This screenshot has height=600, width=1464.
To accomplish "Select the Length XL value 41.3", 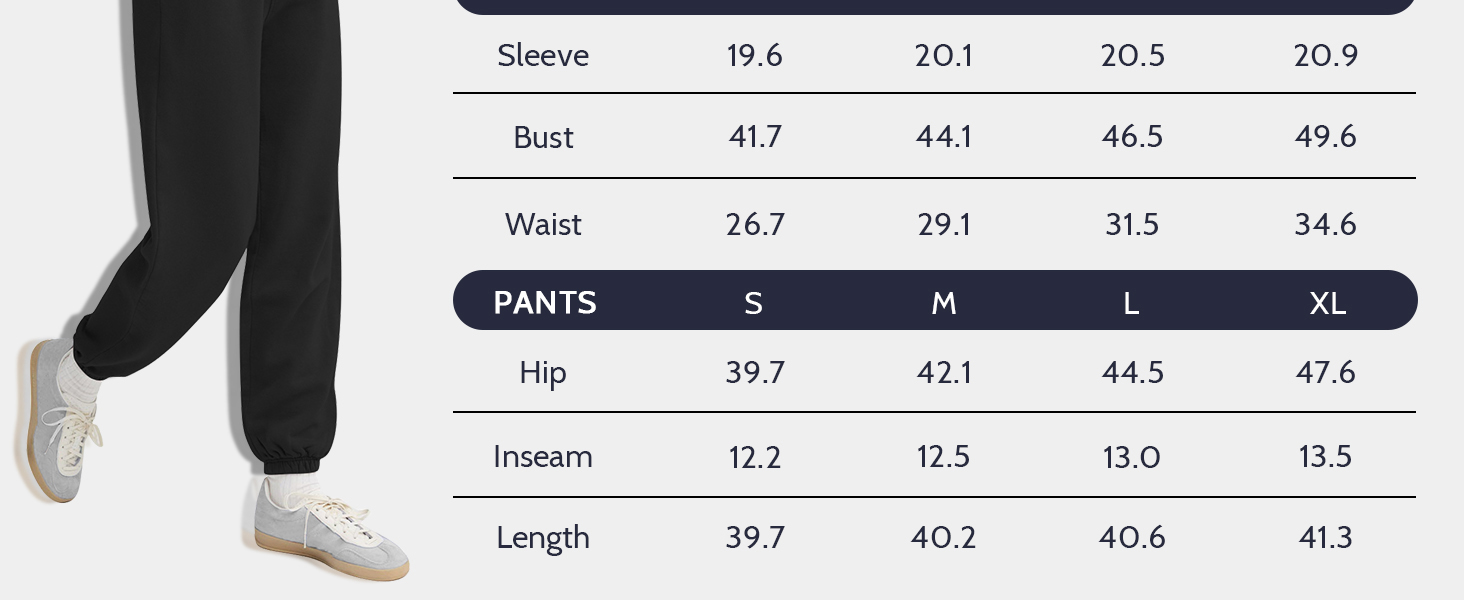I will [1326, 537].
